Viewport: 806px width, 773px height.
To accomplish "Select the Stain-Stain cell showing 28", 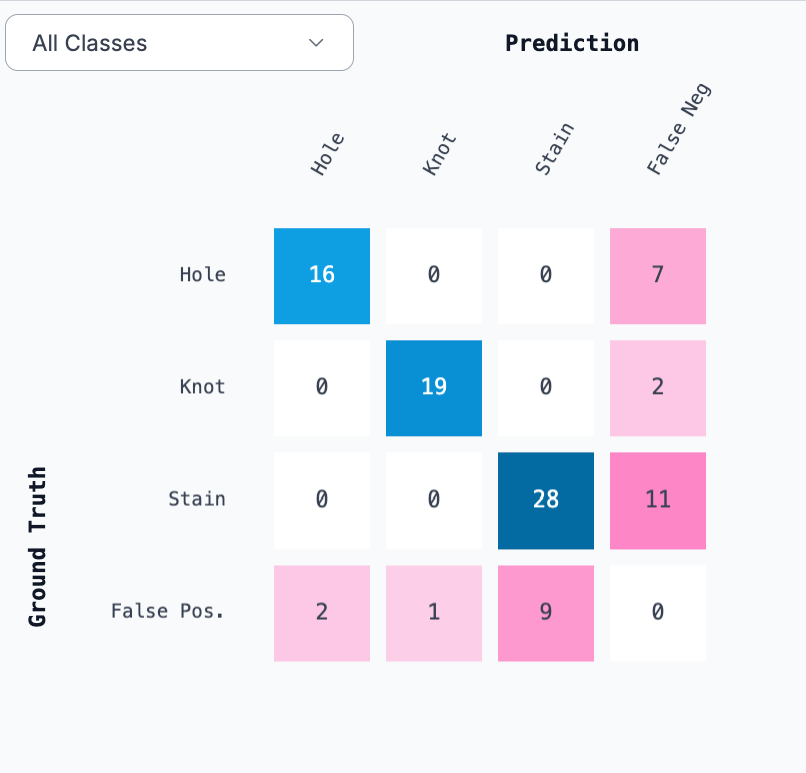I will click(546, 501).
